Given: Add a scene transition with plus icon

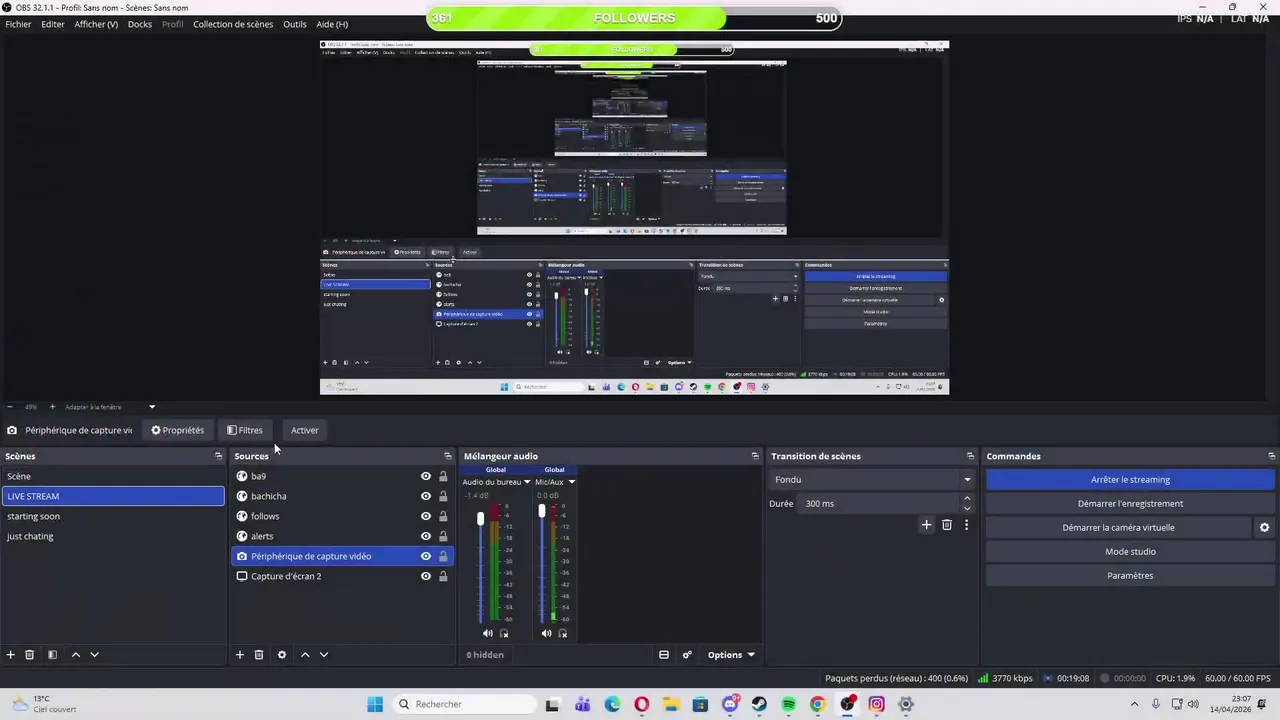Looking at the screenshot, I should coord(926,525).
